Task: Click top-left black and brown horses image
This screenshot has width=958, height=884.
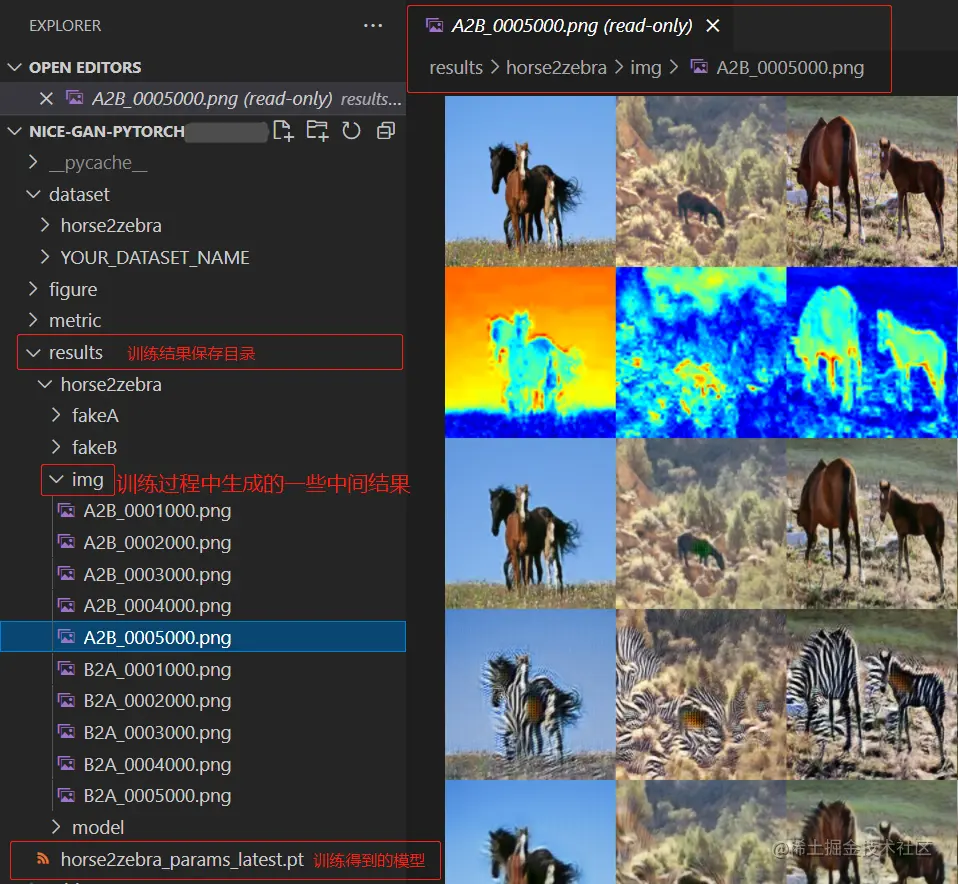Action: (x=530, y=181)
